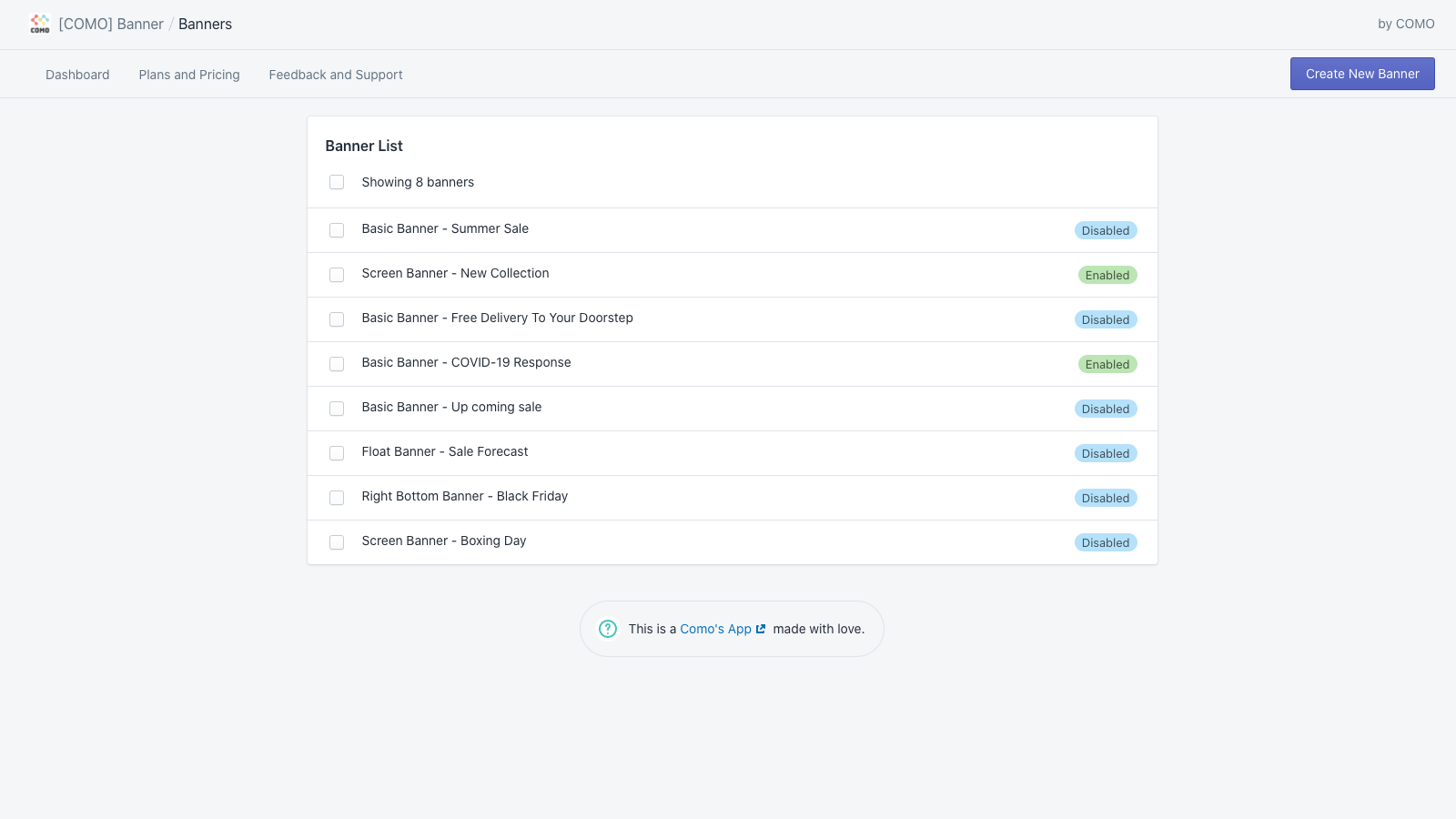Tick the Free Delivery To Your Doorstep checkbox

coord(337,319)
